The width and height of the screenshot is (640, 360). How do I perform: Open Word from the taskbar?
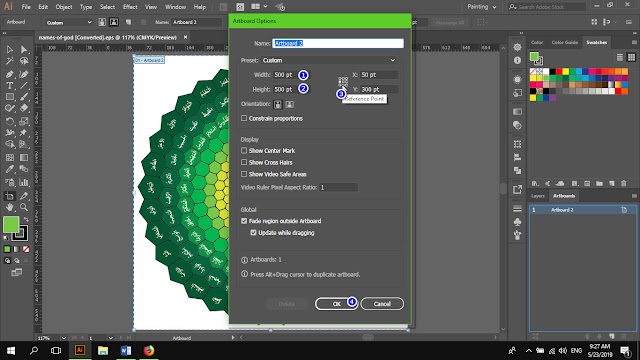126,350
